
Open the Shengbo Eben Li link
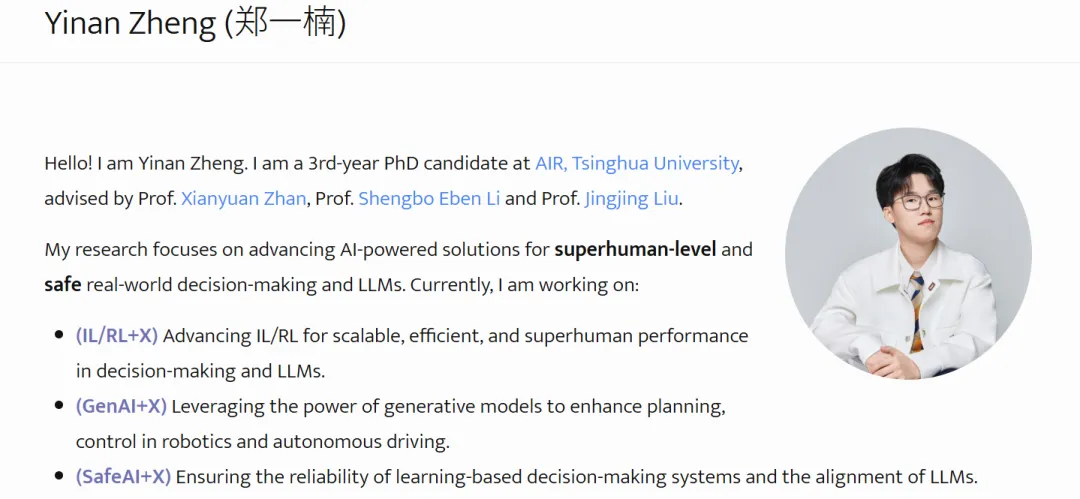(429, 198)
